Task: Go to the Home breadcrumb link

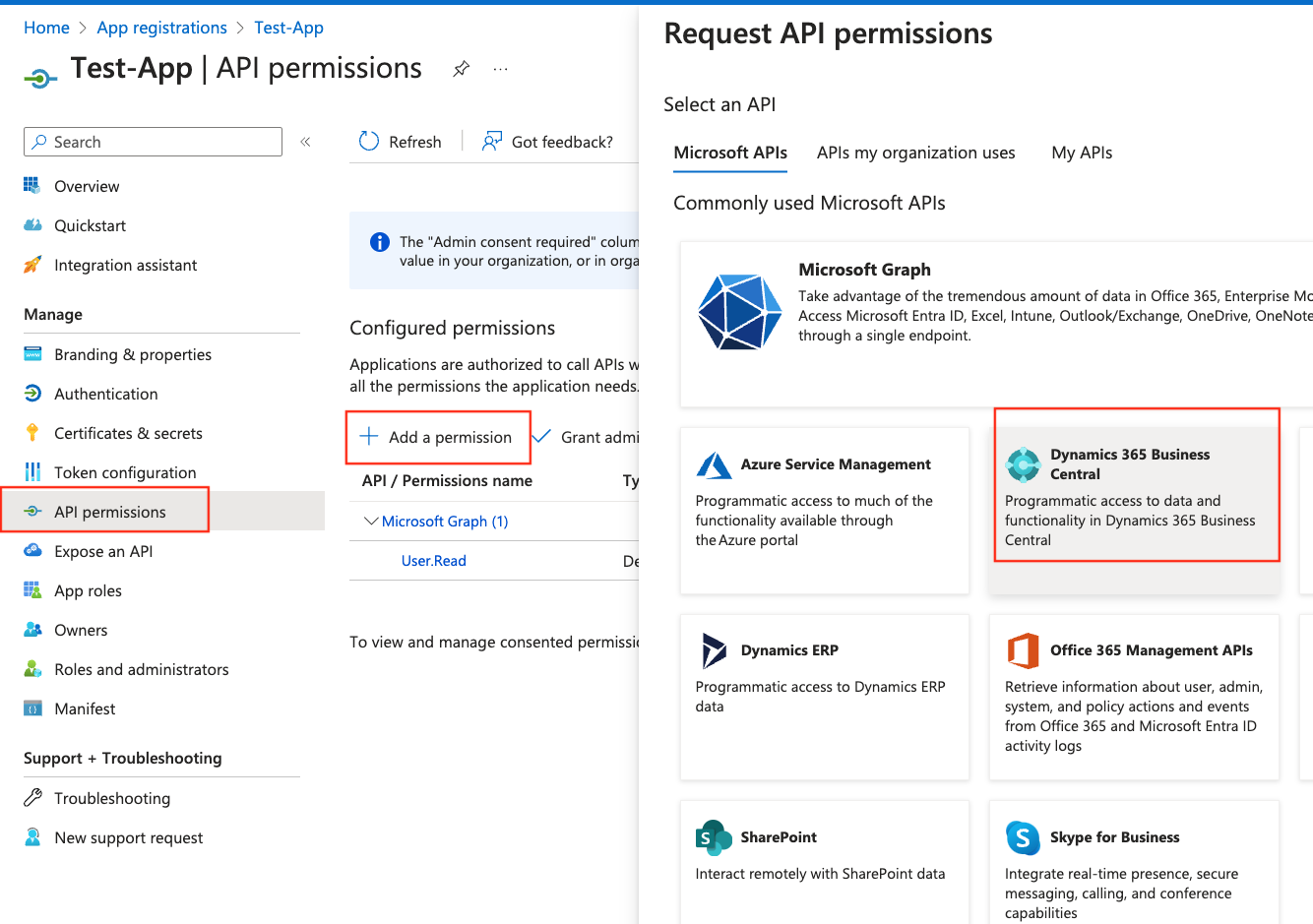Action: [46, 28]
